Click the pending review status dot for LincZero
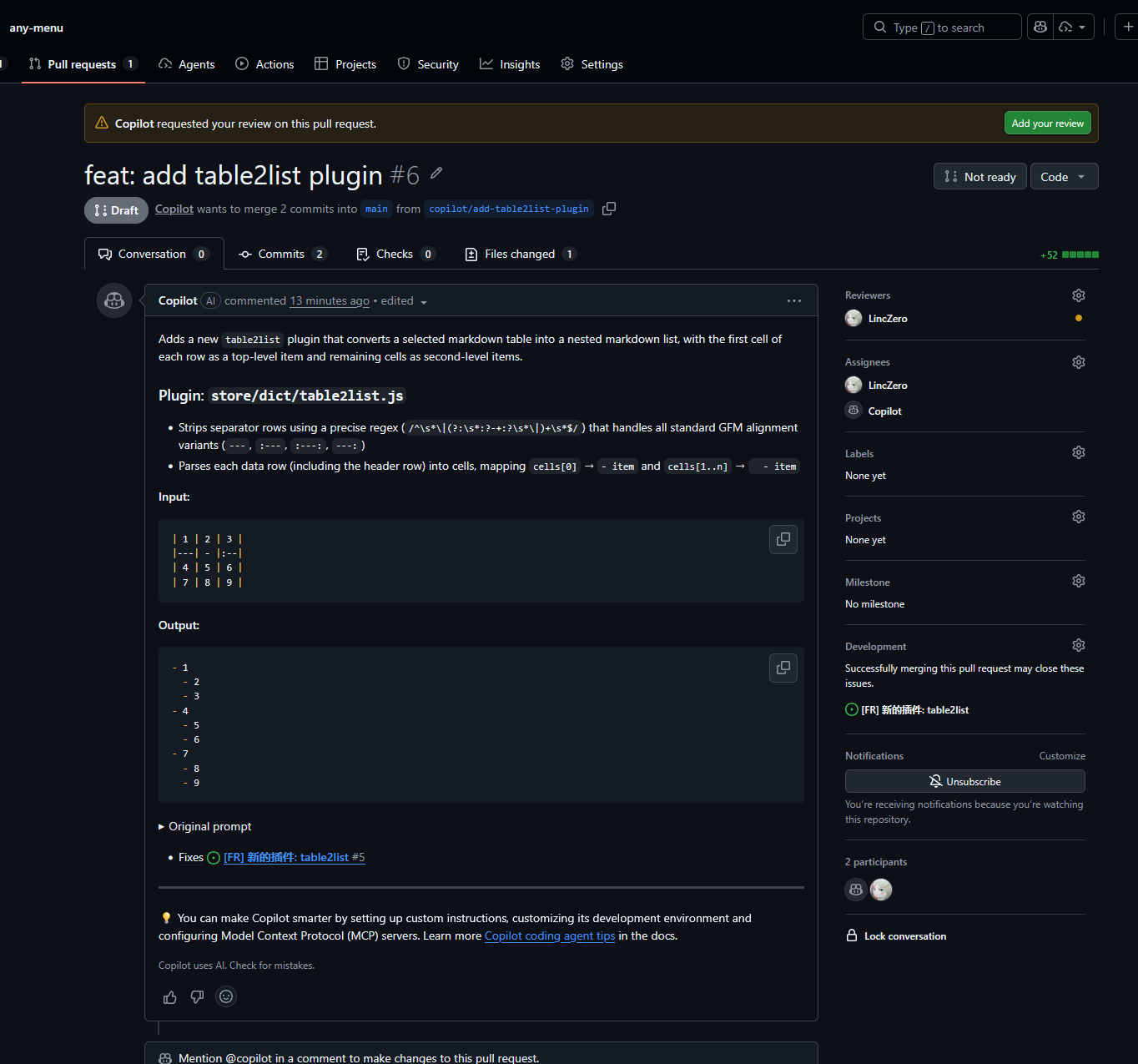Screen dimensions: 1138x1064 point(1079,318)
